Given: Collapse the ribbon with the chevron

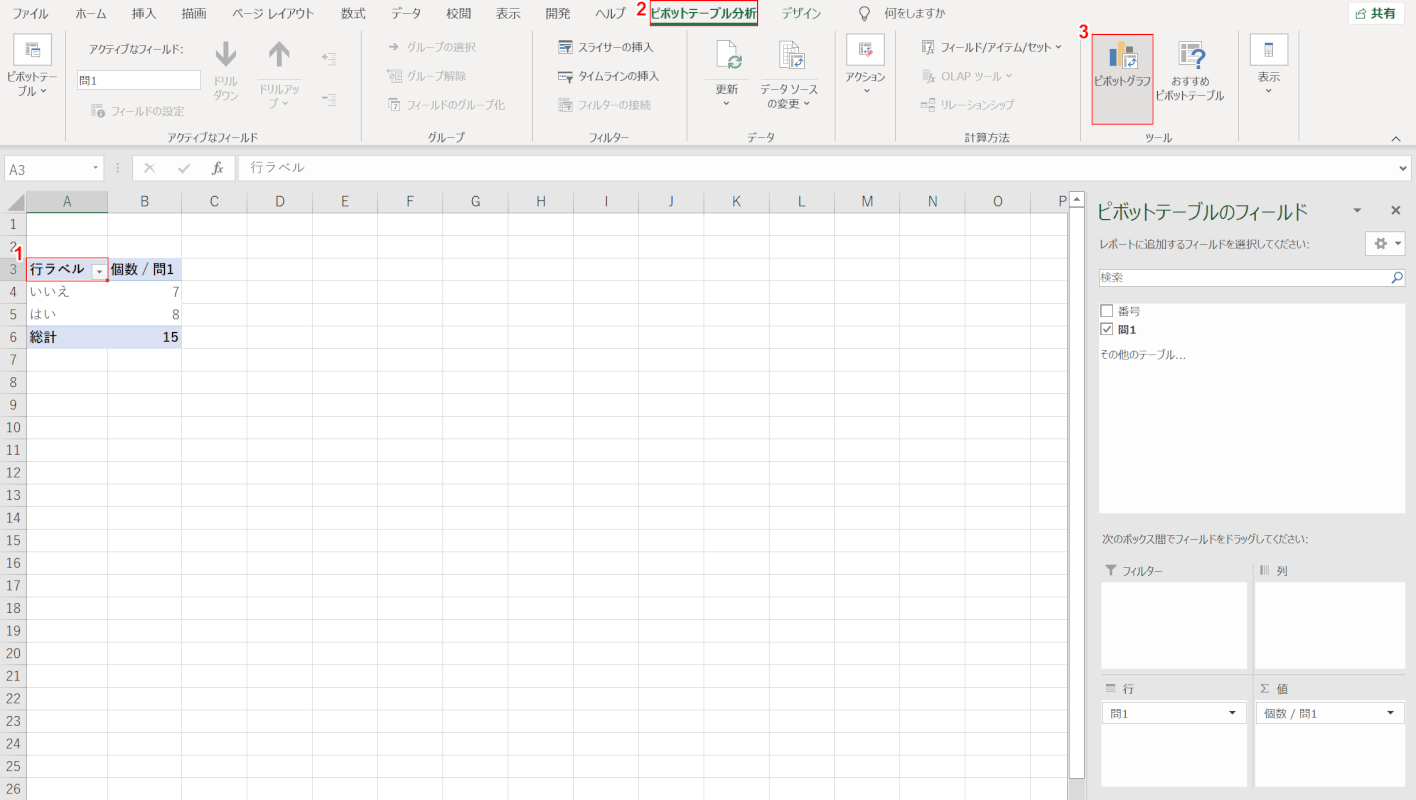Looking at the screenshot, I should tap(1396, 138).
